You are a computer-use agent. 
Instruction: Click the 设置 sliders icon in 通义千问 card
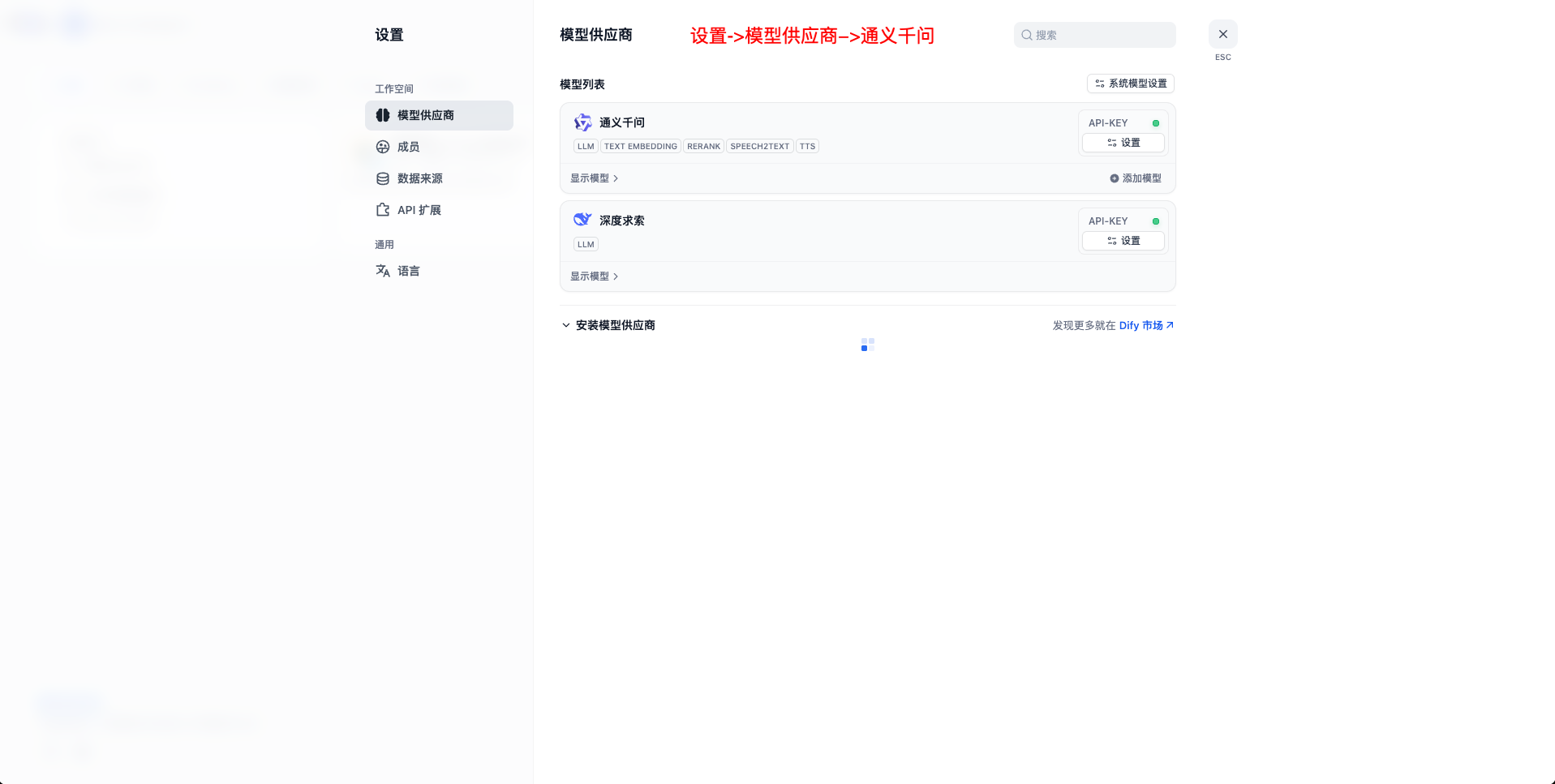click(1112, 143)
